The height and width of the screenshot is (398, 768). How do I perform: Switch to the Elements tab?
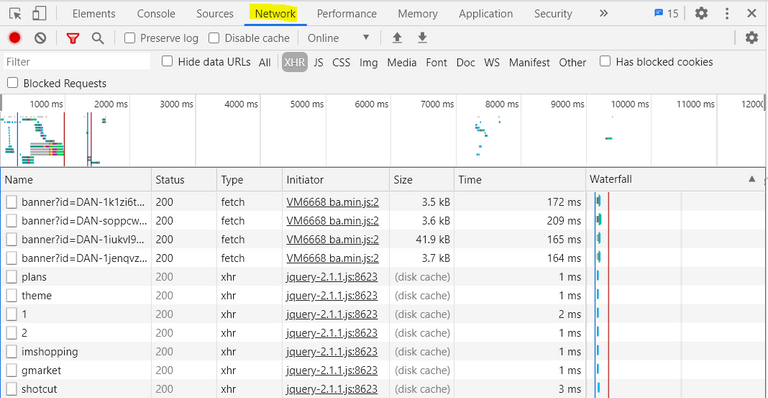pos(94,14)
